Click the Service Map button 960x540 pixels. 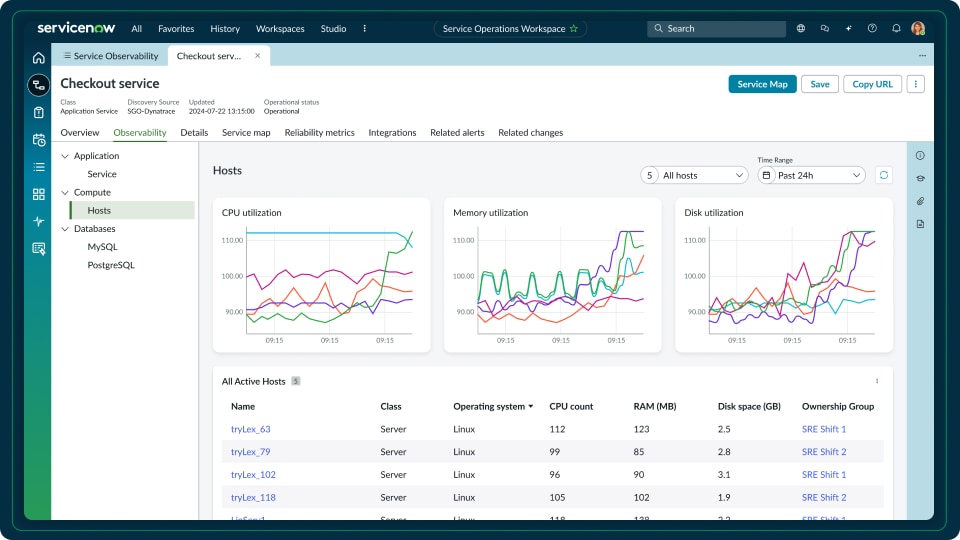(x=762, y=84)
